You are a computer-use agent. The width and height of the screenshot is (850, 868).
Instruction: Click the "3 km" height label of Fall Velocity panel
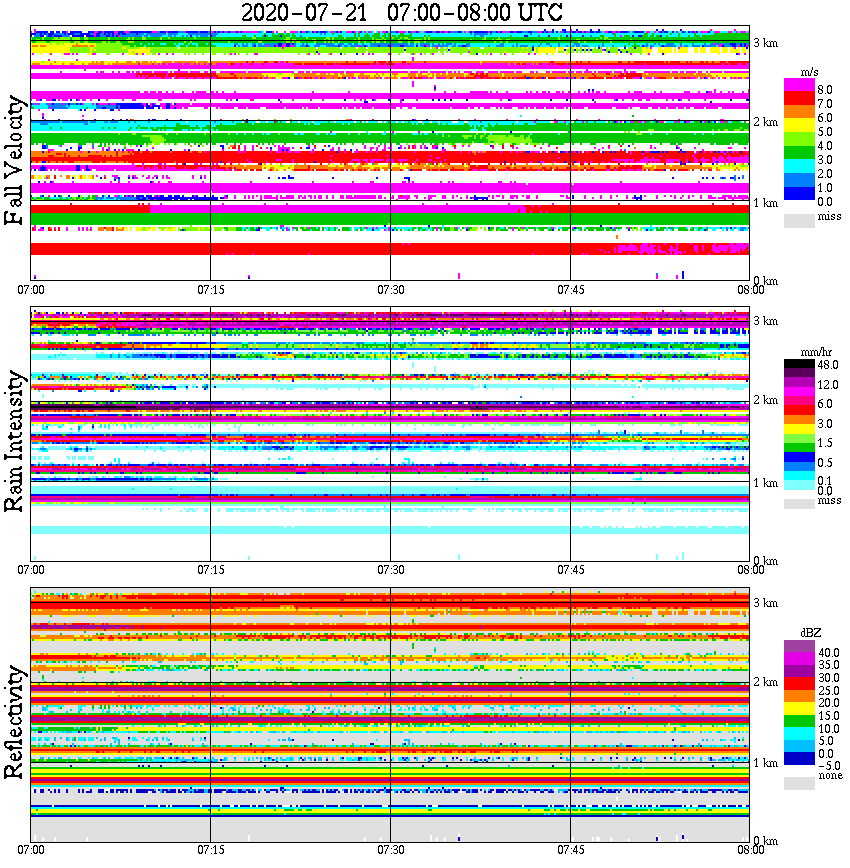[x=765, y=43]
